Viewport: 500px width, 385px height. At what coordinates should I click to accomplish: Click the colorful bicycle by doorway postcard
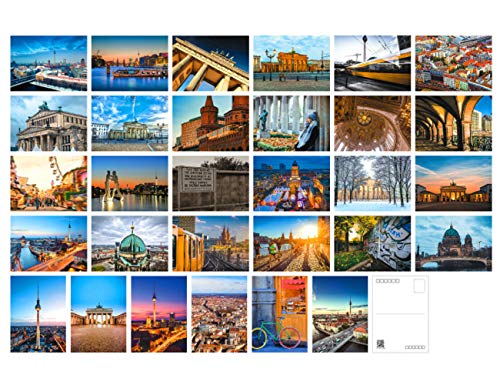point(280,314)
